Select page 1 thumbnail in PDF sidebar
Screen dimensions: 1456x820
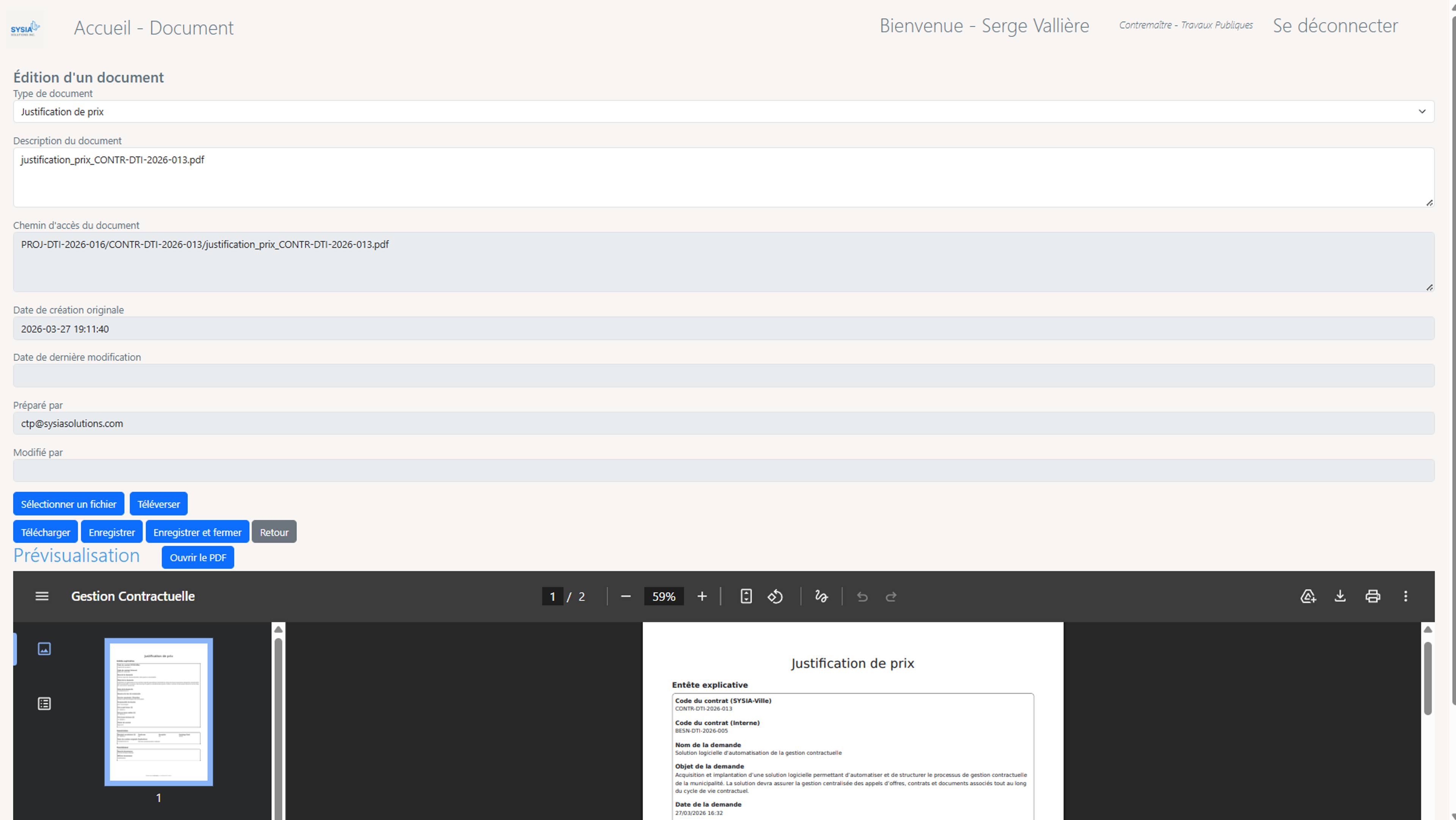click(x=158, y=712)
